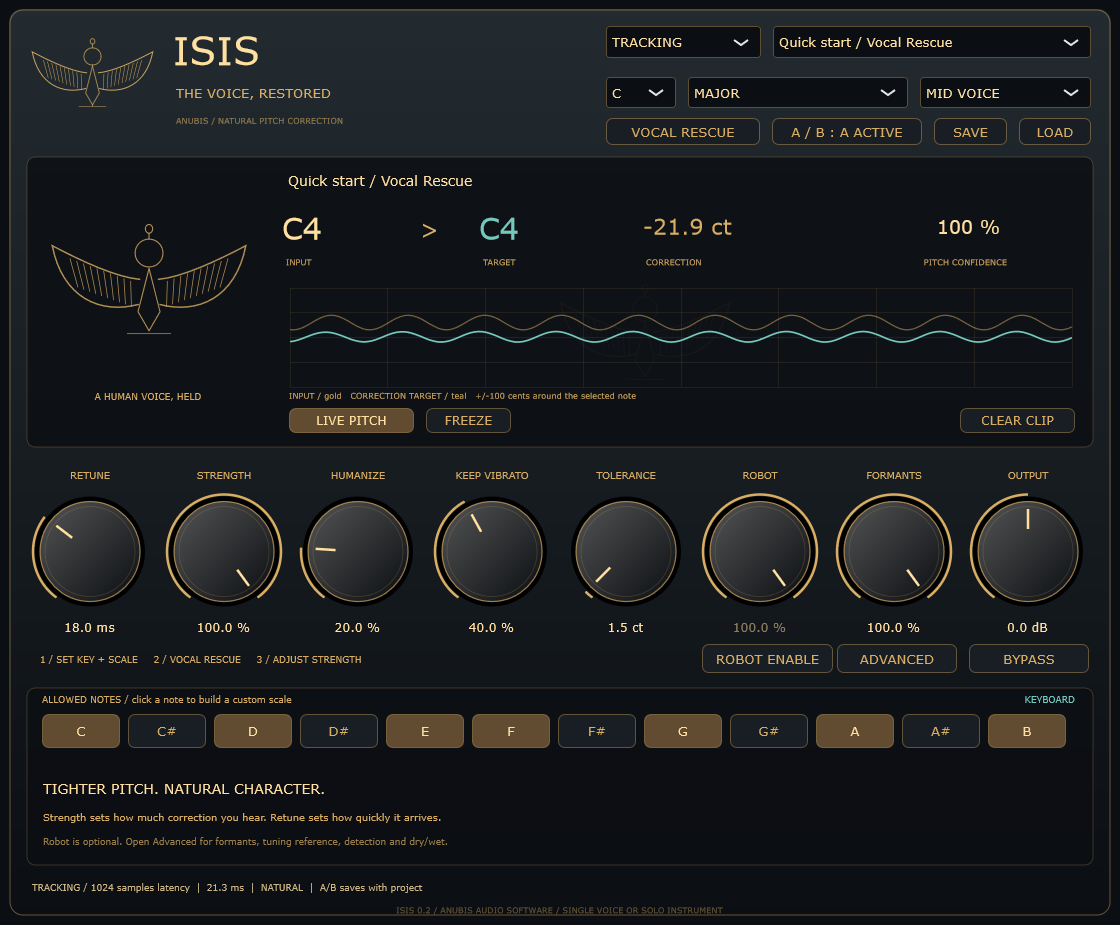
Task: Enable LIVE PITCH mode
Action: click(x=351, y=421)
